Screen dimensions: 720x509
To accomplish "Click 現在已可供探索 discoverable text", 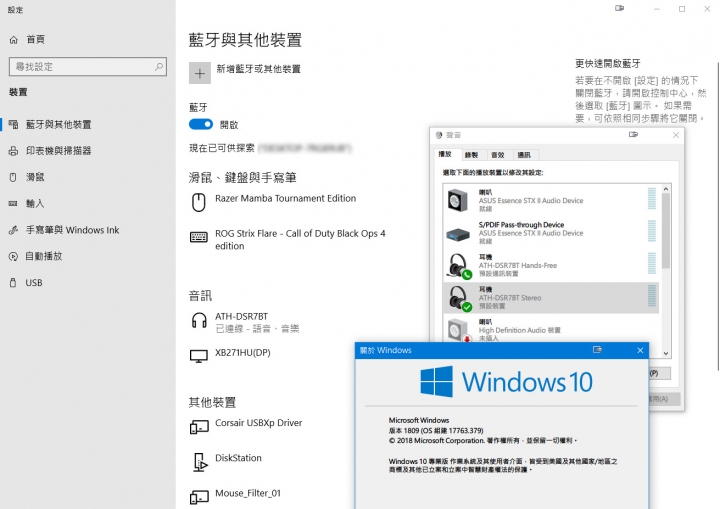I will 222,148.
